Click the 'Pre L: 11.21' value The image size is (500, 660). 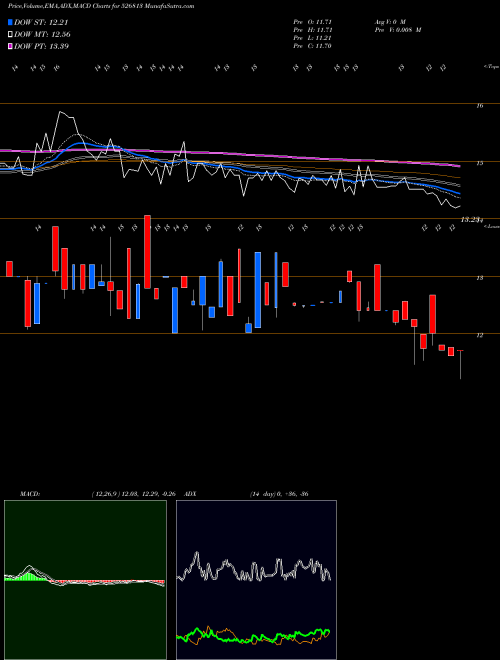click(x=313, y=38)
